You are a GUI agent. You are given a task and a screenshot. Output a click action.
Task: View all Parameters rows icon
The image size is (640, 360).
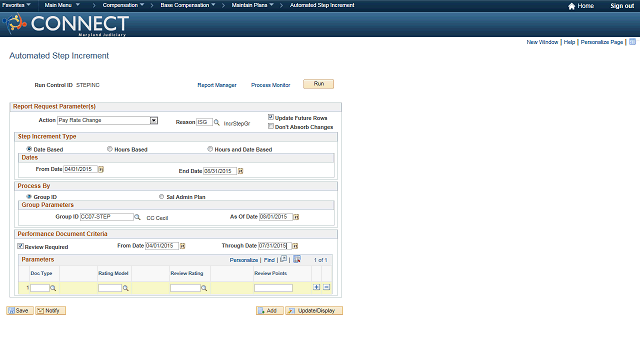[x=284, y=259]
